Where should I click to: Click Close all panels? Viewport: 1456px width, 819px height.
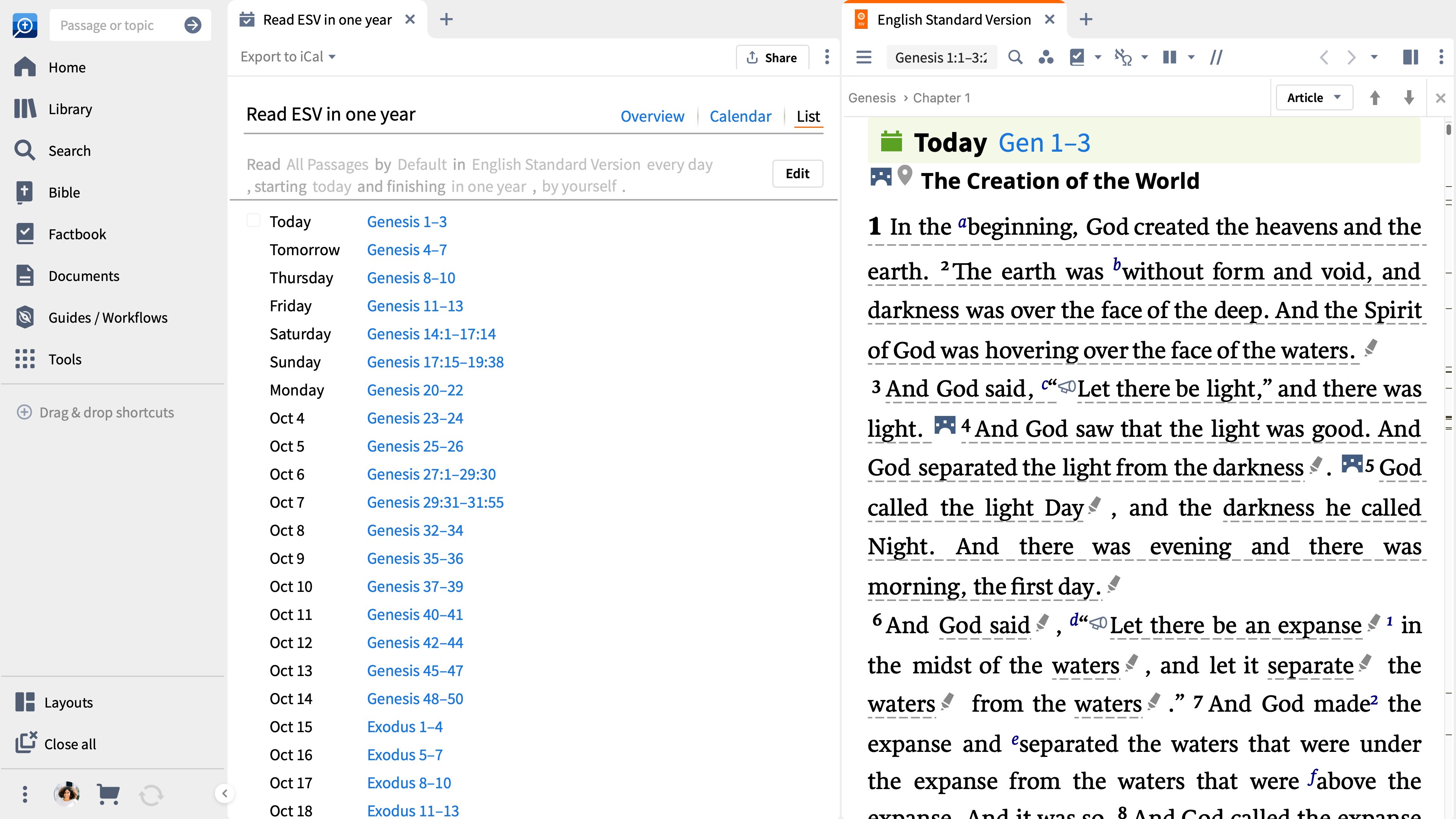pyautogui.click(x=55, y=744)
